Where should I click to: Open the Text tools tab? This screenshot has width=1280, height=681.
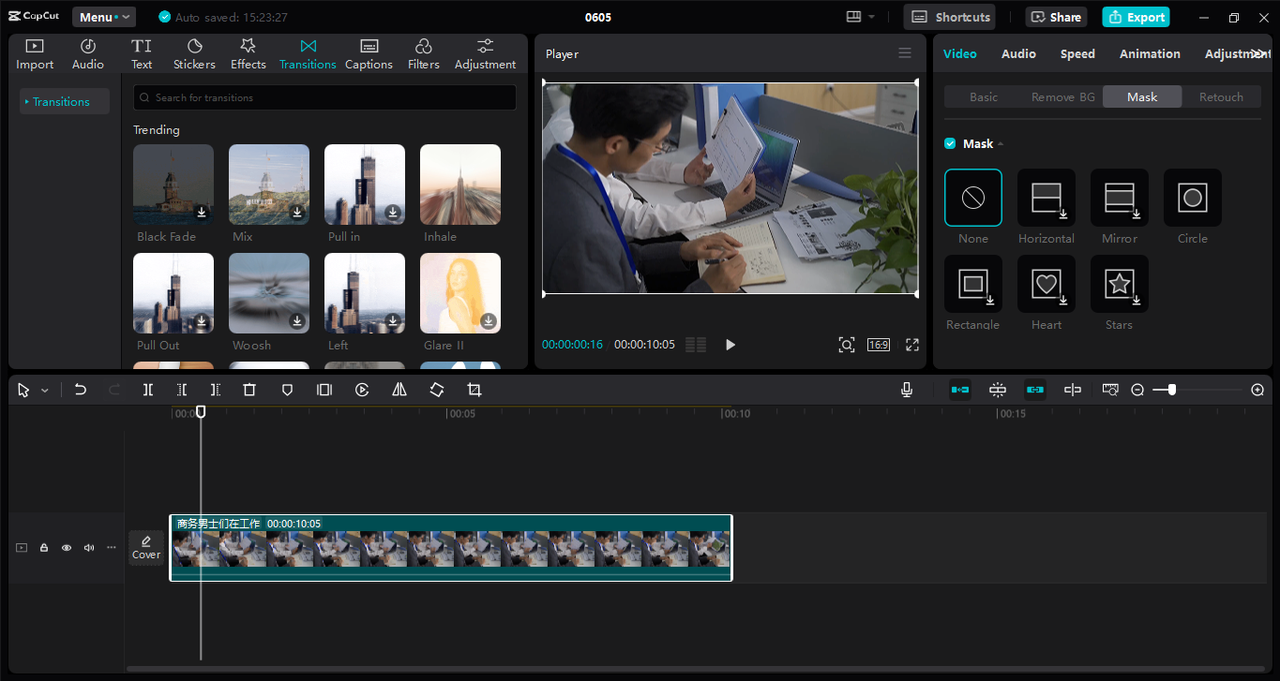point(142,54)
